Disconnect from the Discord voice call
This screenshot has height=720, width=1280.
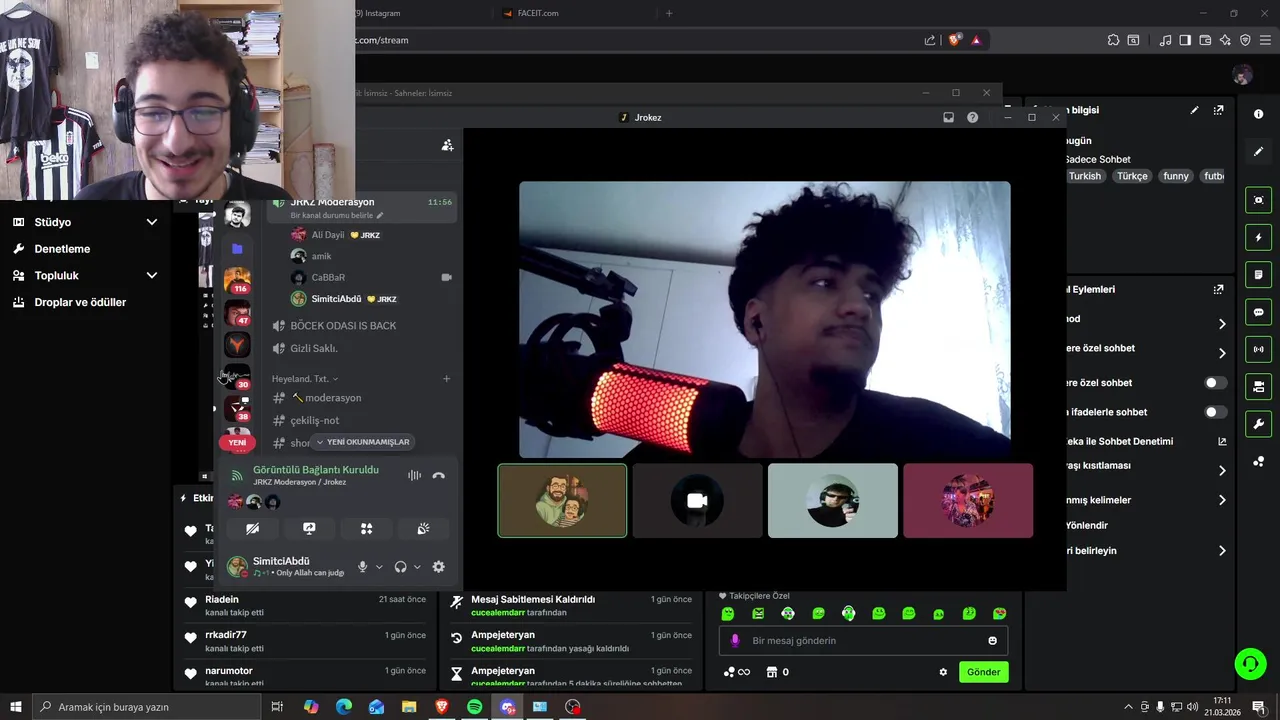click(438, 475)
